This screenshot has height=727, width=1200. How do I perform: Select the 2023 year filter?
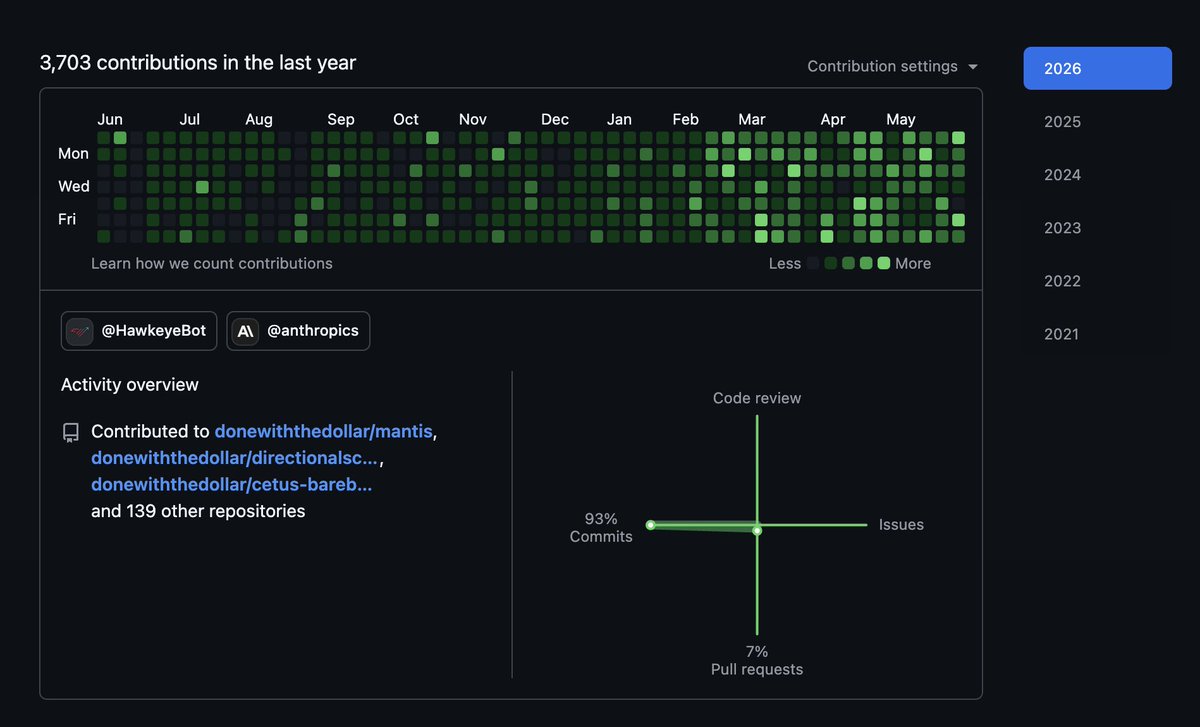coord(1097,228)
